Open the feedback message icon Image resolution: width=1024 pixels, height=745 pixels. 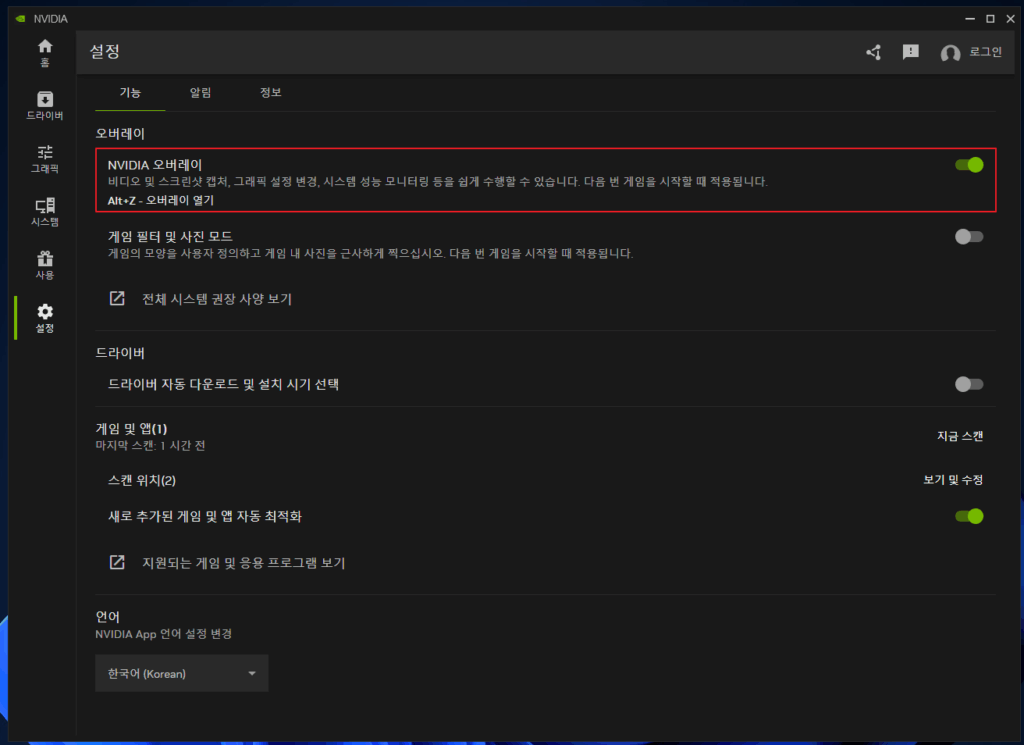[x=910, y=52]
